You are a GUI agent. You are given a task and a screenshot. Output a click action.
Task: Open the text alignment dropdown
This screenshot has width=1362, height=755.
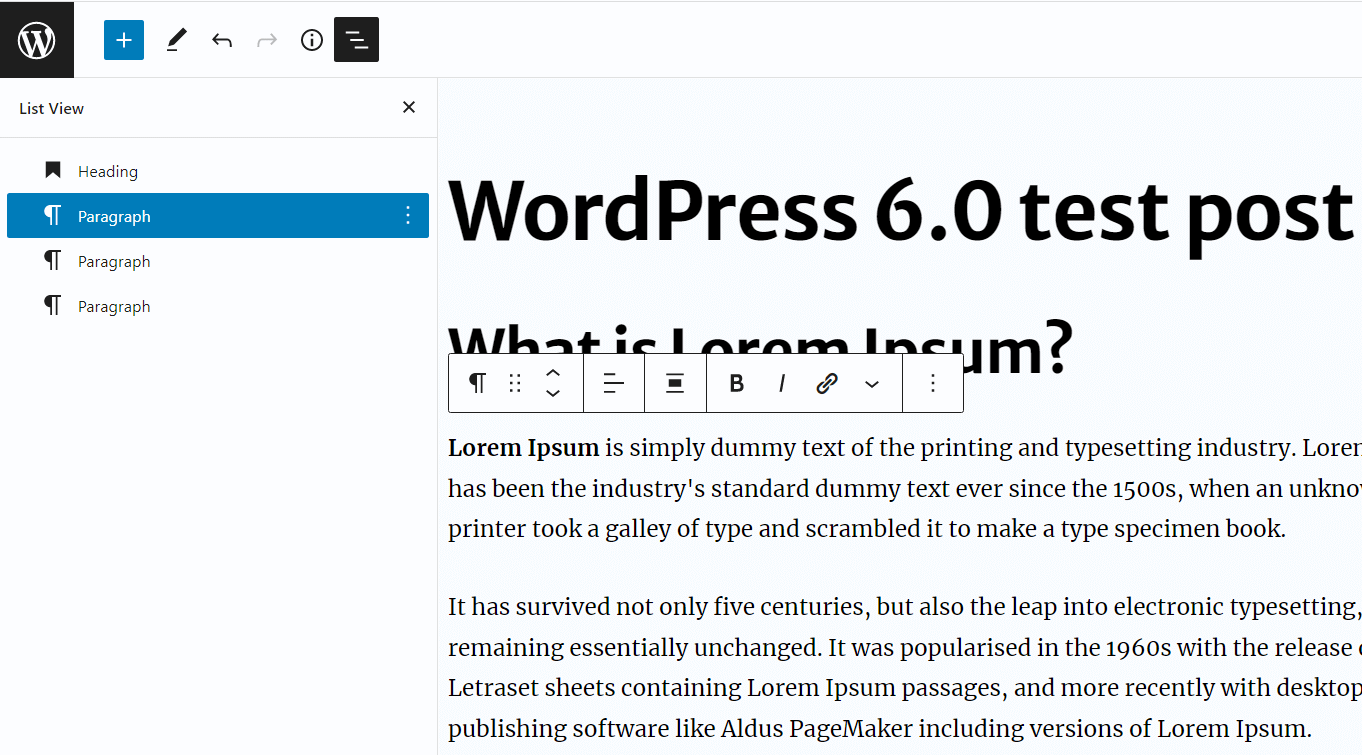(614, 383)
